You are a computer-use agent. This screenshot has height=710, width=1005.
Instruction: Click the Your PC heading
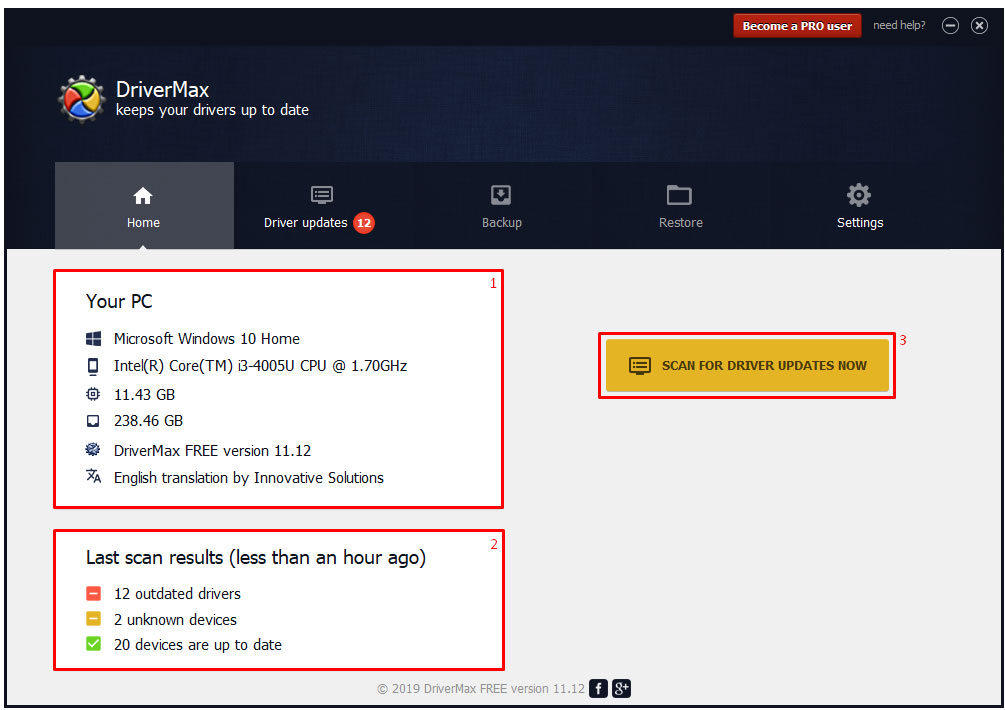click(119, 301)
